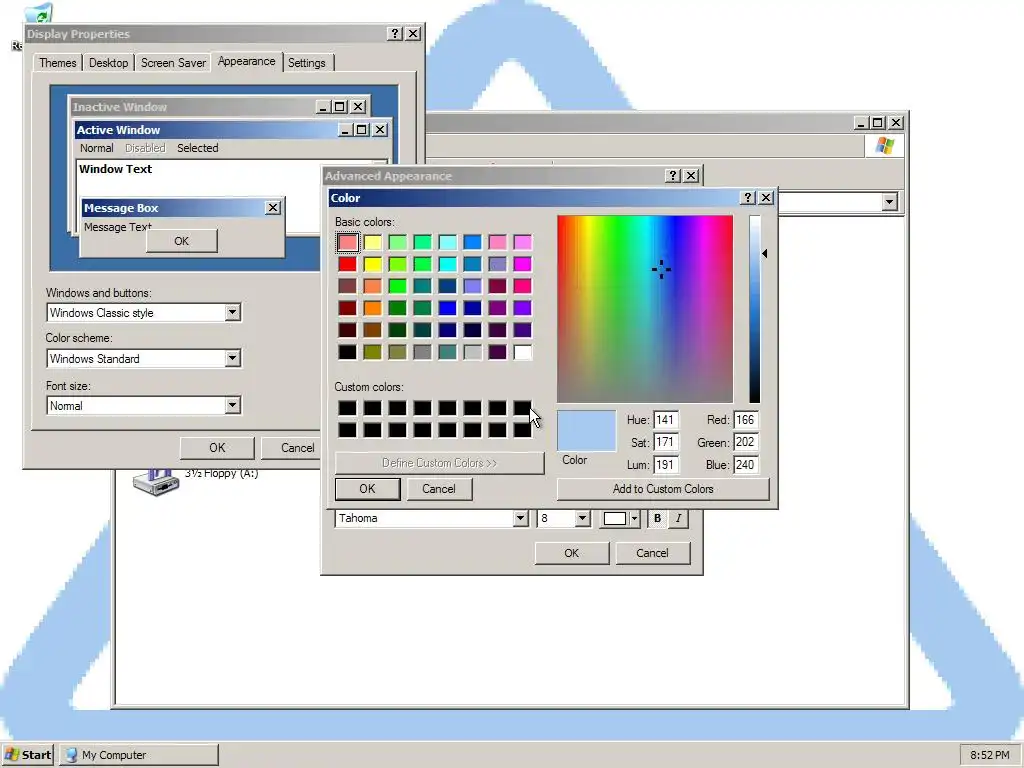Click the Display Properties help question mark

[x=394, y=33]
